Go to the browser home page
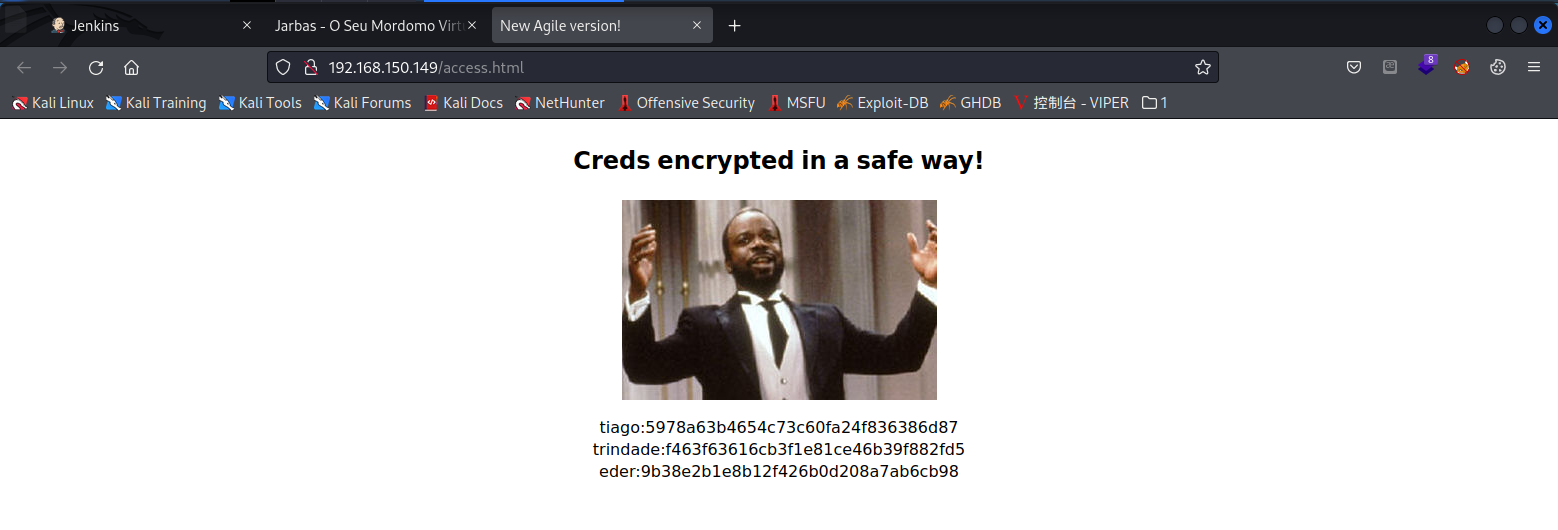The width and height of the screenshot is (1558, 530). point(131,68)
